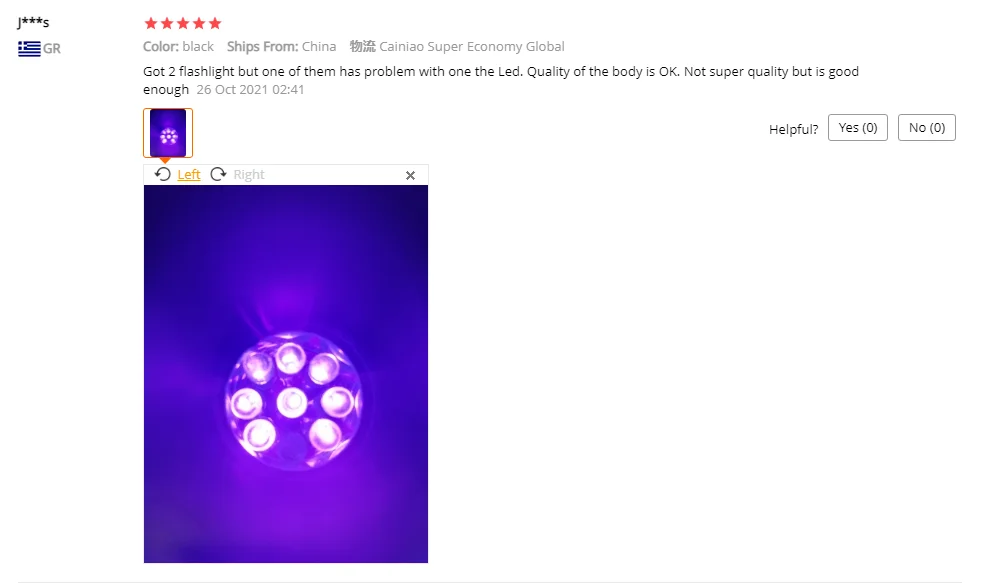The height and width of the screenshot is (583, 981).
Task: Click the rotate right arrow icon
Action: [218, 175]
